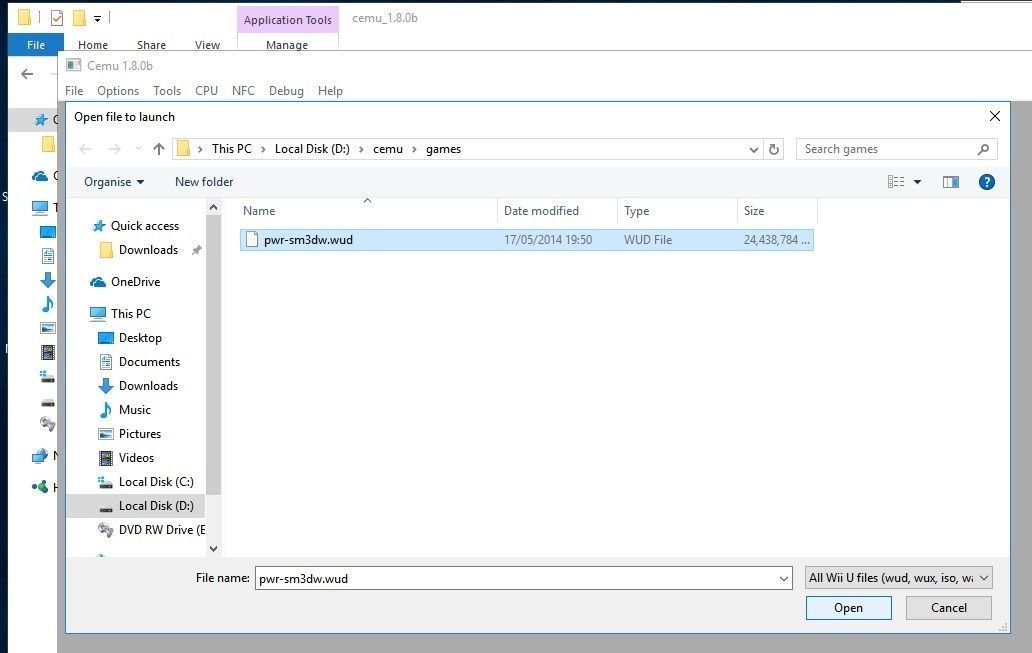Open the address bar history dropdown
Screen dimensions: 1032x653
click(754, 149)
